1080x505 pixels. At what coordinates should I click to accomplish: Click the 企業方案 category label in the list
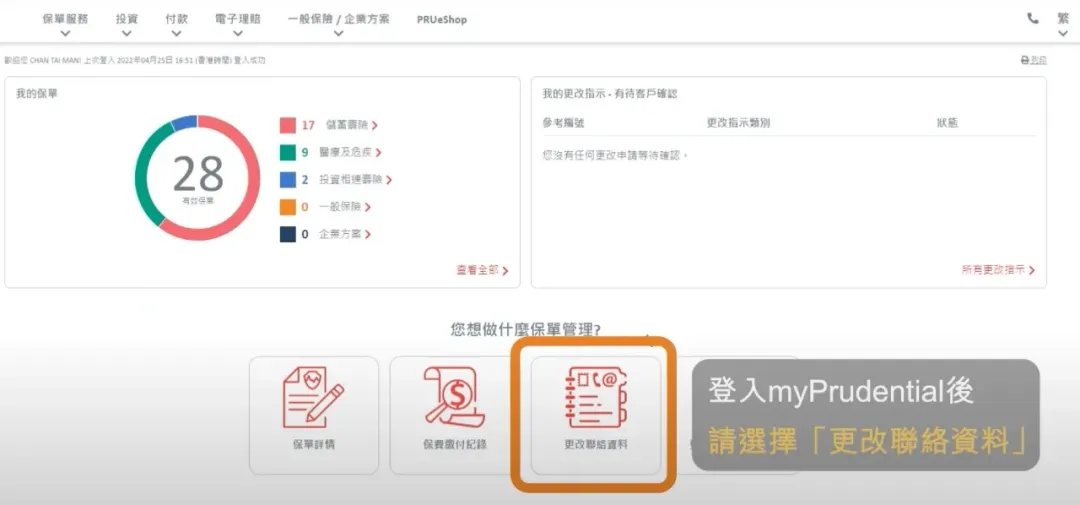tap(340, 234)
